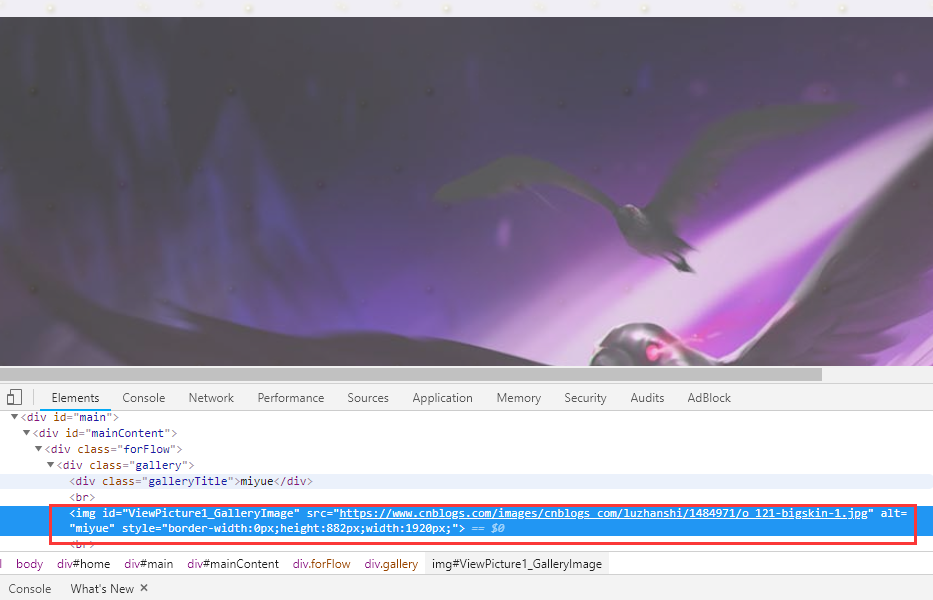Toggle the device toolbar icon
Viewport: 933px width, 600px height.
pos(14,398)
